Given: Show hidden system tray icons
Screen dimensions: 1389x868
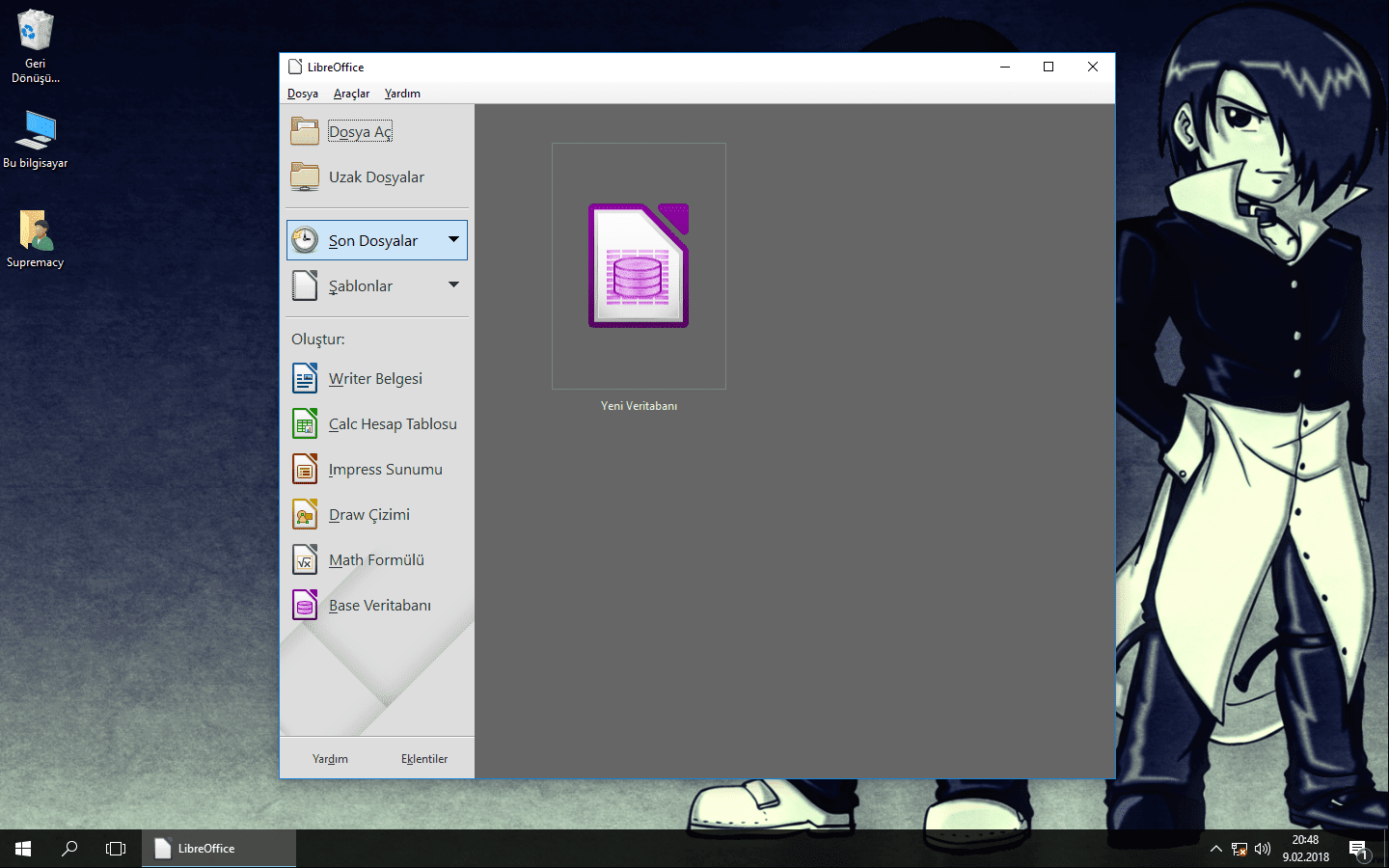Looking at the screenshot, I should pos(1215,849).
